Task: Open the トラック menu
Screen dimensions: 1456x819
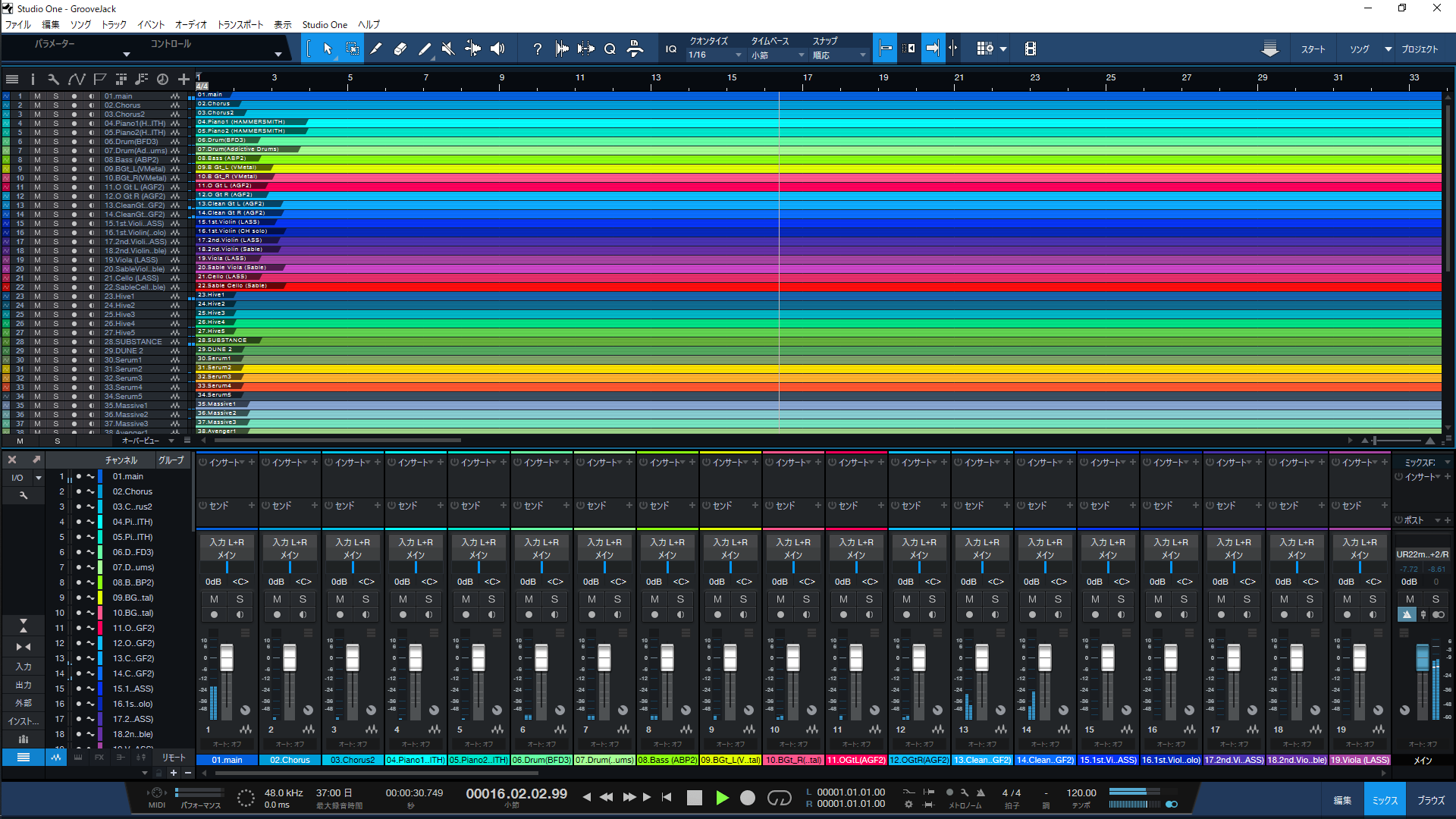Action: coord(115,25)
